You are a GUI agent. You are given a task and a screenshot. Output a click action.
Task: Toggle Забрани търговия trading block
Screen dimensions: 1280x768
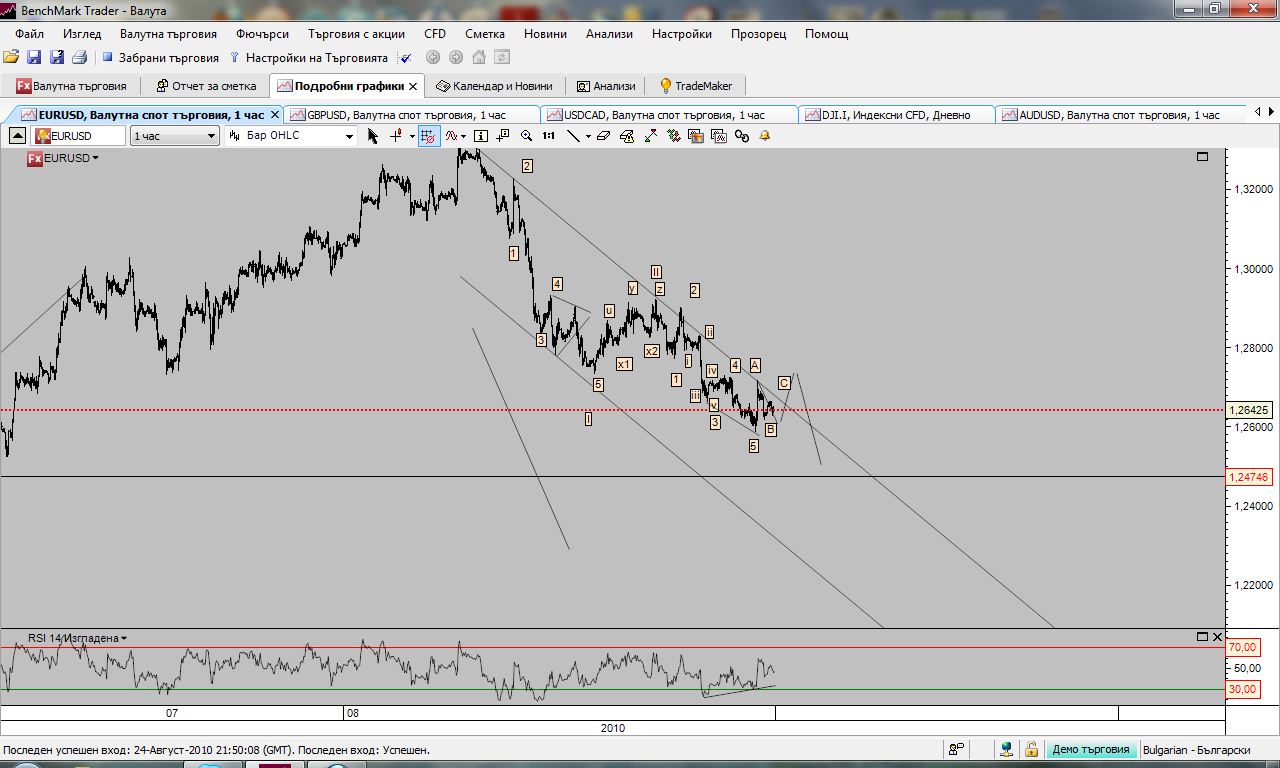159,58
